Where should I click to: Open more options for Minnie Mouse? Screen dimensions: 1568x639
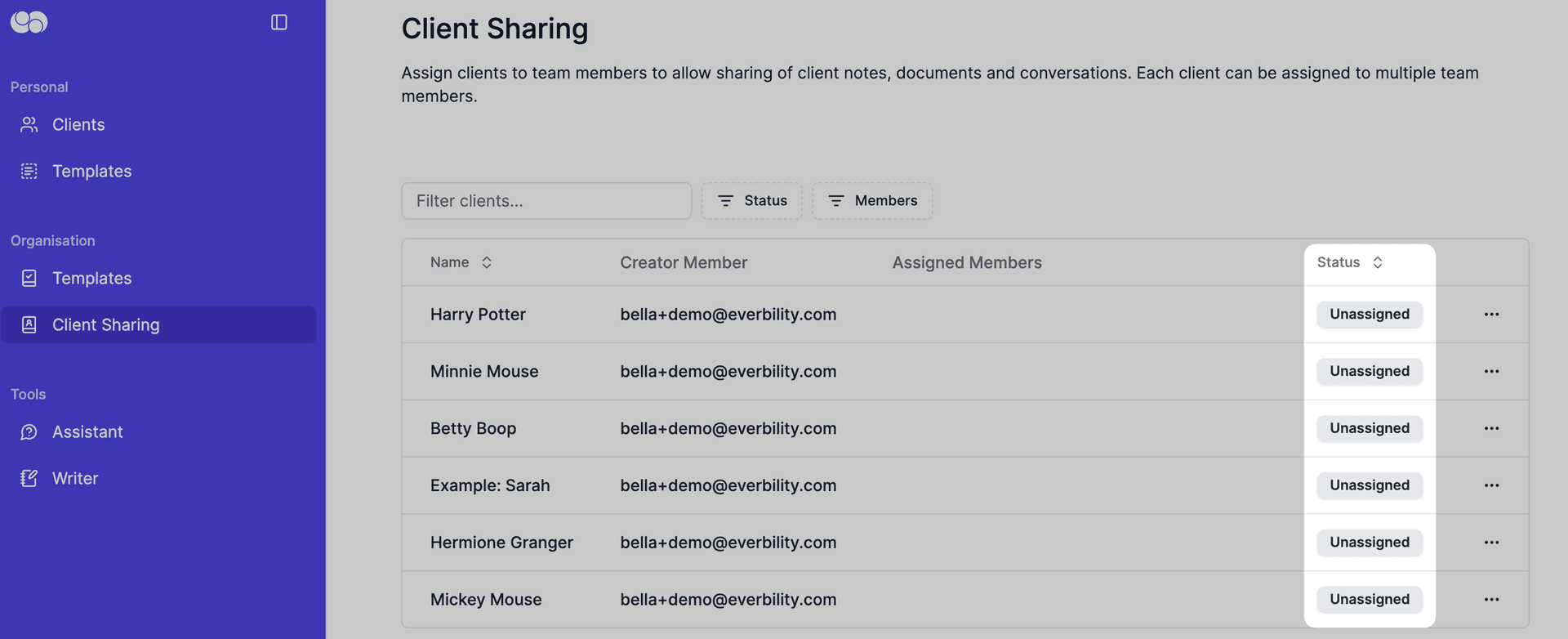(x=1491, y=371)
